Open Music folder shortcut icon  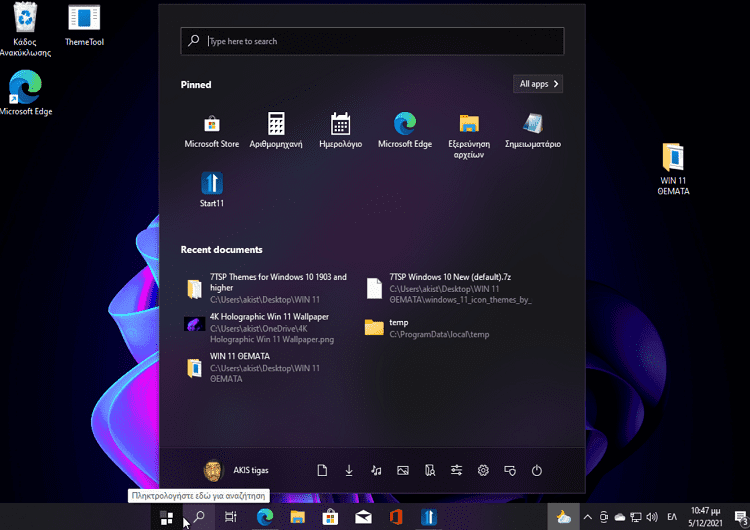point(376,471)
